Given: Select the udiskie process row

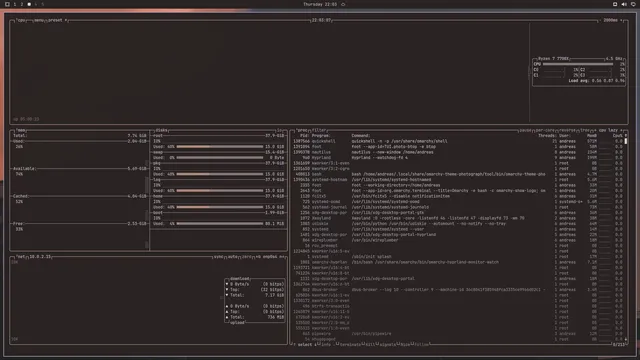Looking at the screenshot, I should (x=458, y=224).
